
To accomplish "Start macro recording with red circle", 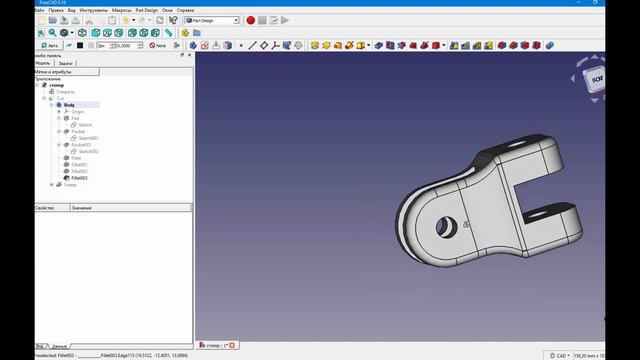I will click(251, 20).
